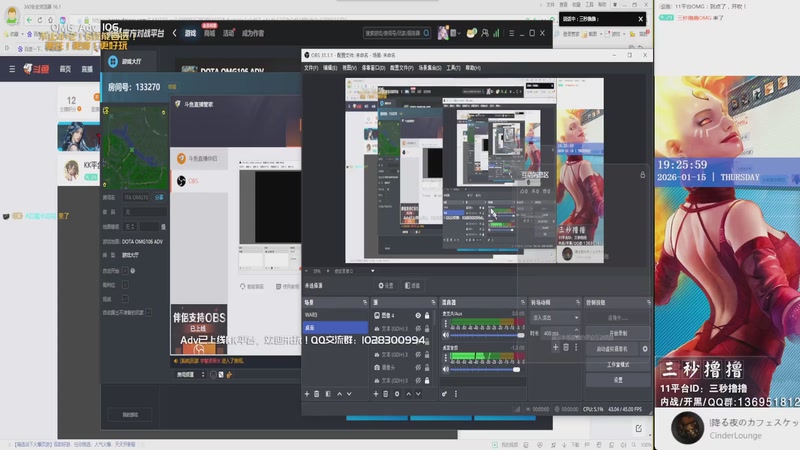Click search magnifier in battle platform

[427, 33]
